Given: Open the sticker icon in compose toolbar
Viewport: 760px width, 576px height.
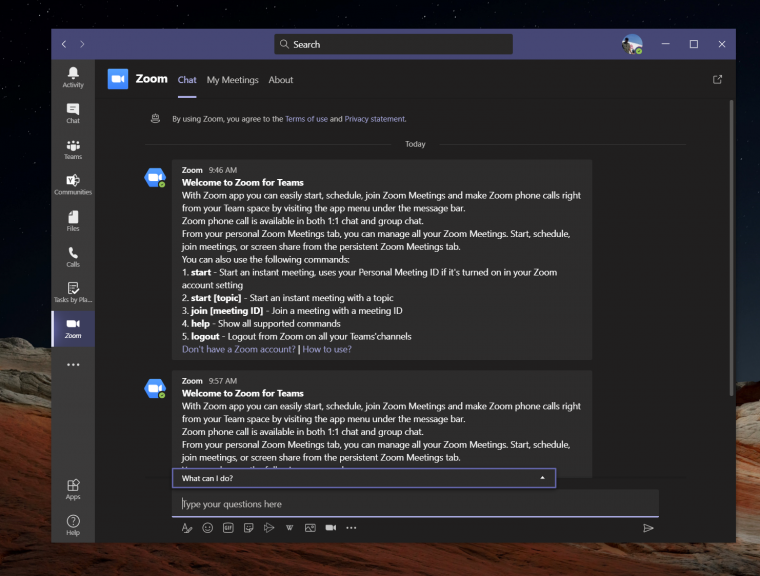Looking at the screenshot, I should pyautogui.click(x=249, y=528).
